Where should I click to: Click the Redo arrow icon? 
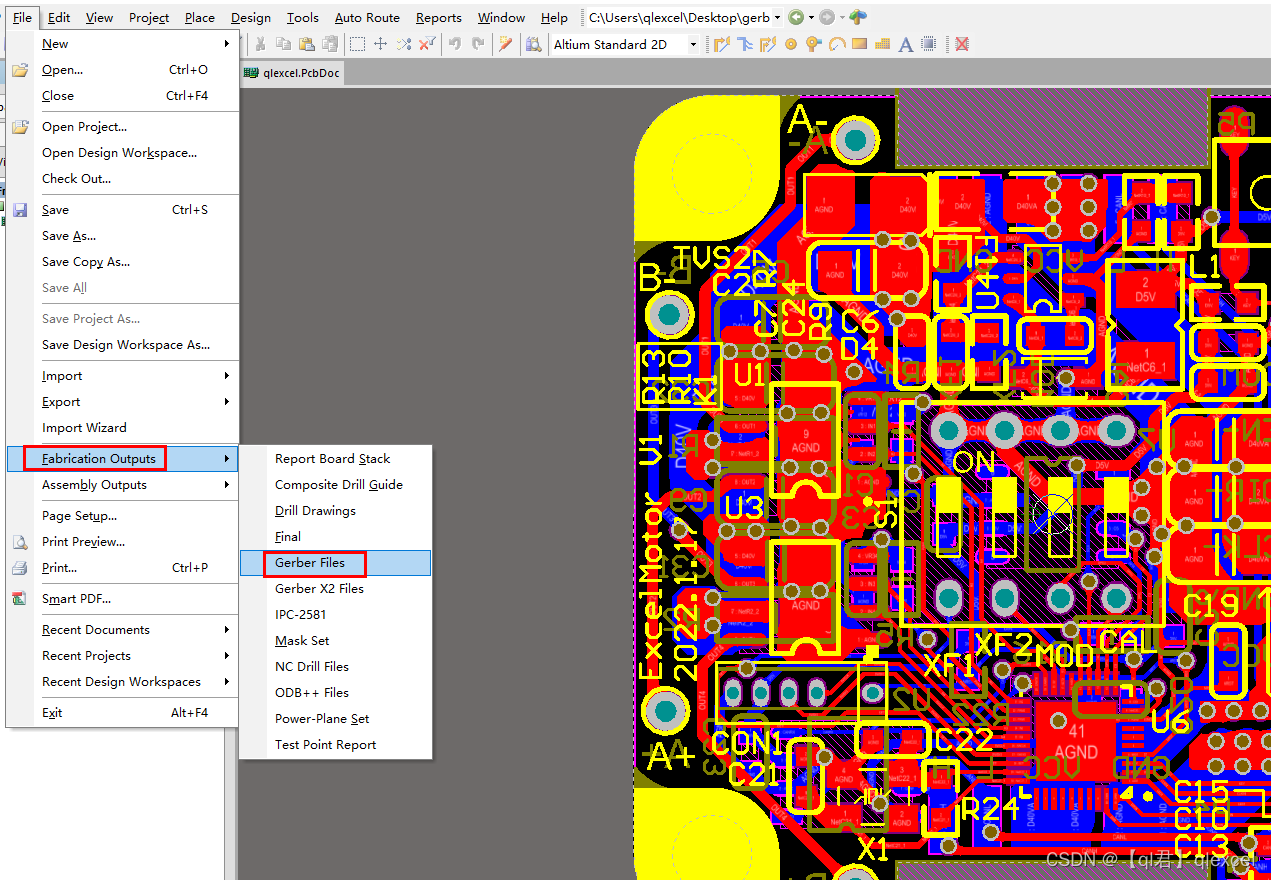[478, 44]
